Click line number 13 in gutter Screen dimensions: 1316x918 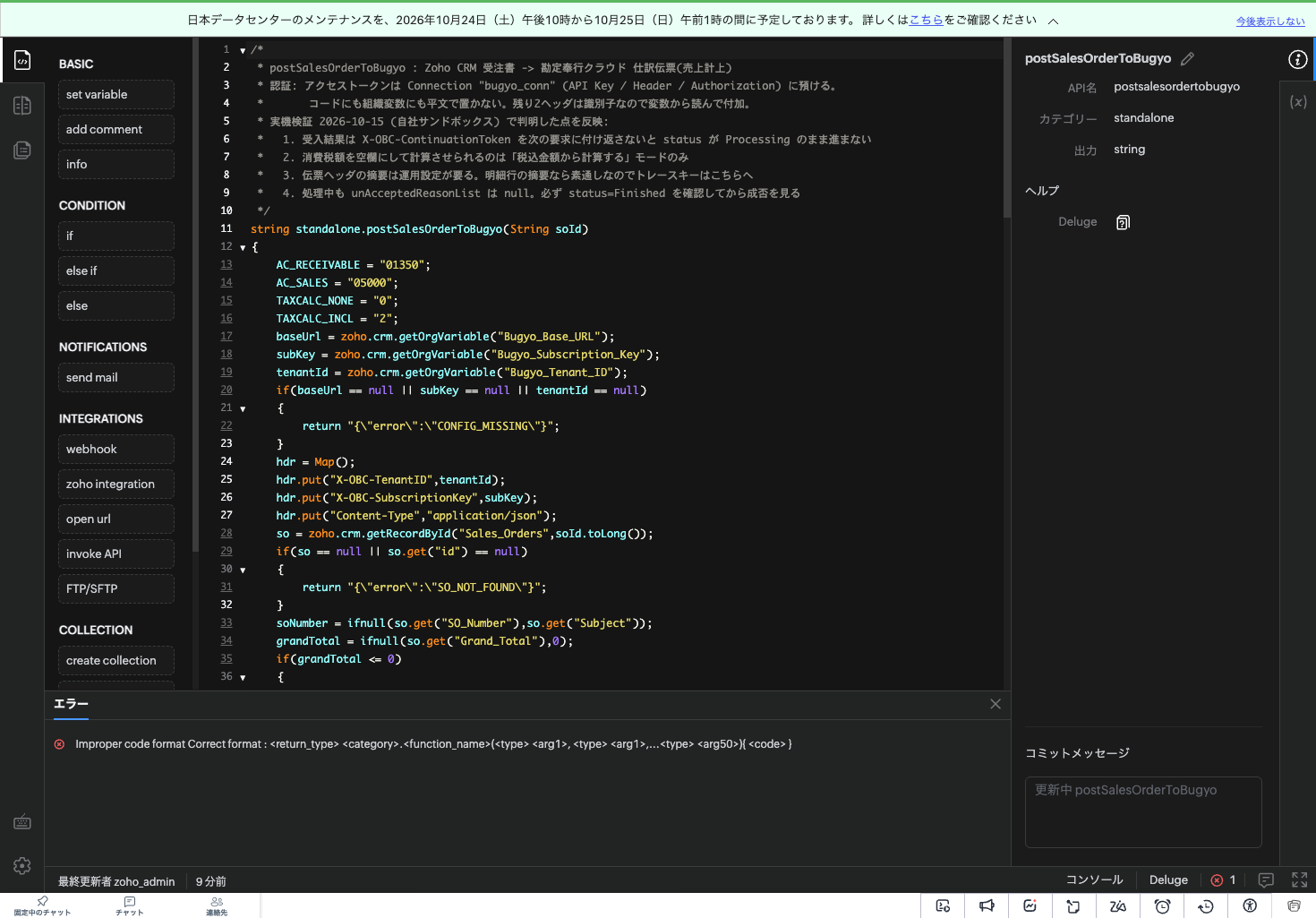coord(226,264)
